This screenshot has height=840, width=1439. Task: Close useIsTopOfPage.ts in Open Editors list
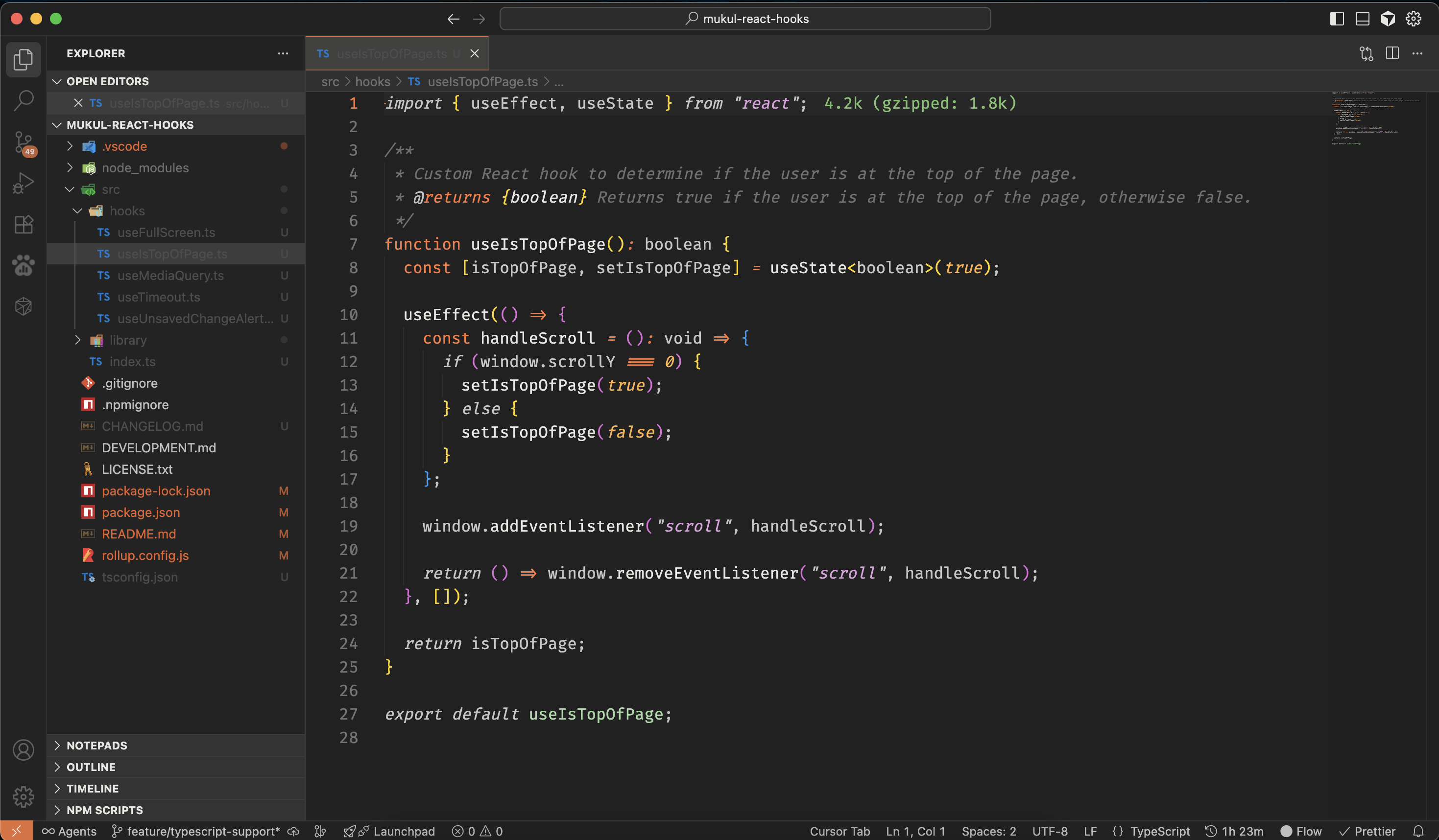pyautogui.click(x=78, y=103)
